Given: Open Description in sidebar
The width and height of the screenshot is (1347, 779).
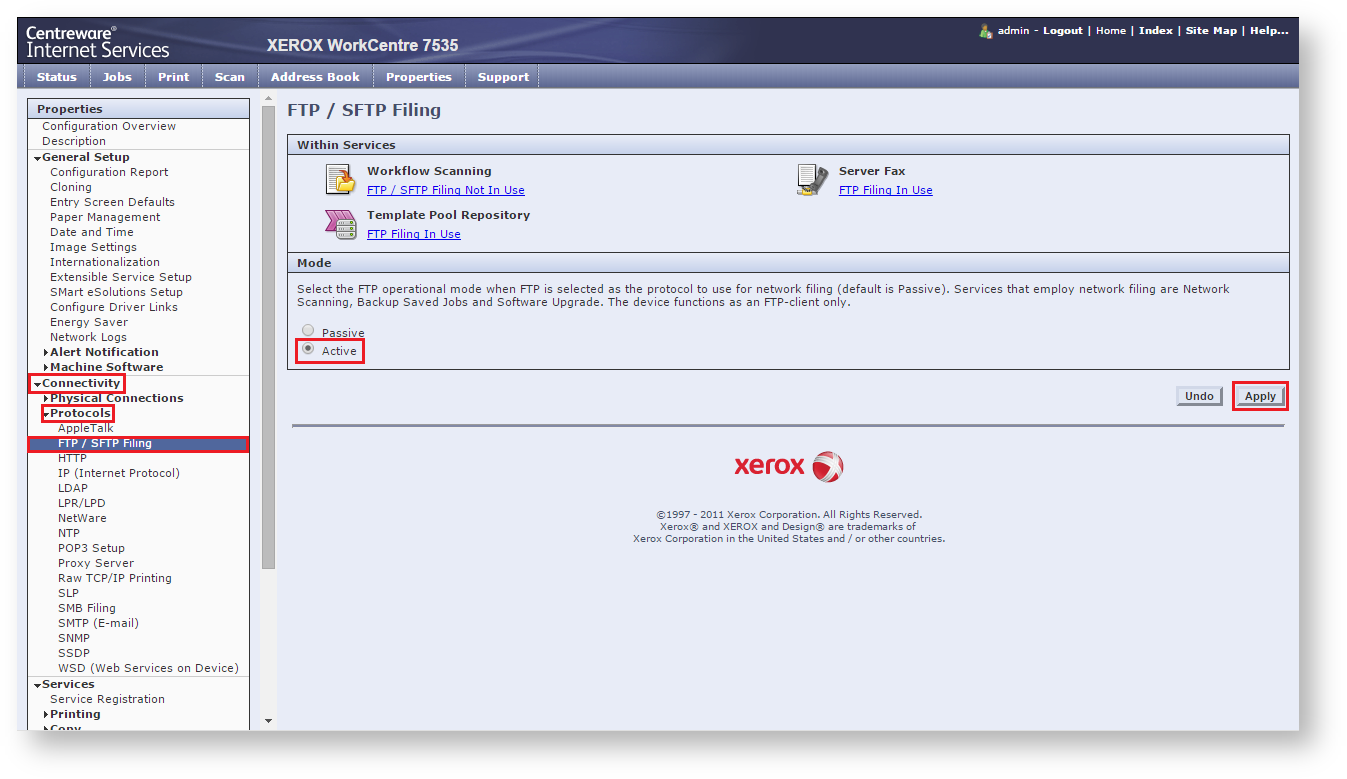Looking at the screenshot, I should click(x=74, y=141).
